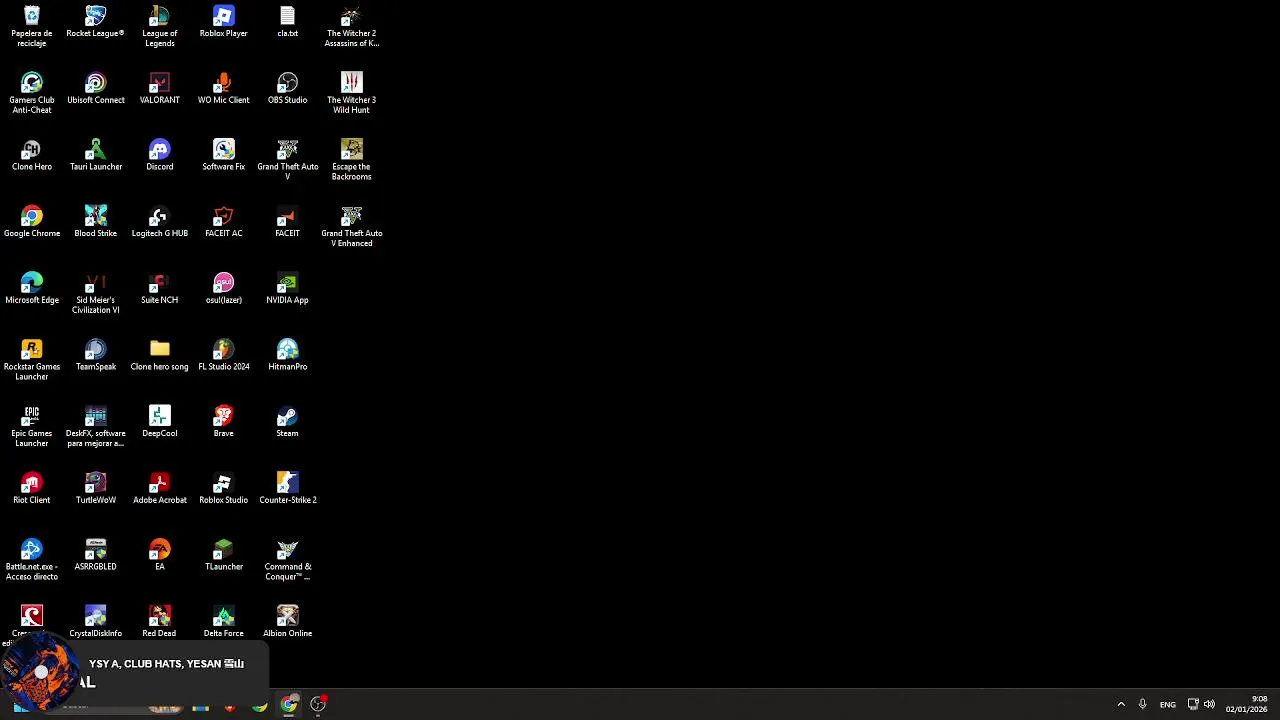Select the Clone Hero desktop shortcut

click(x=32, y=155)
